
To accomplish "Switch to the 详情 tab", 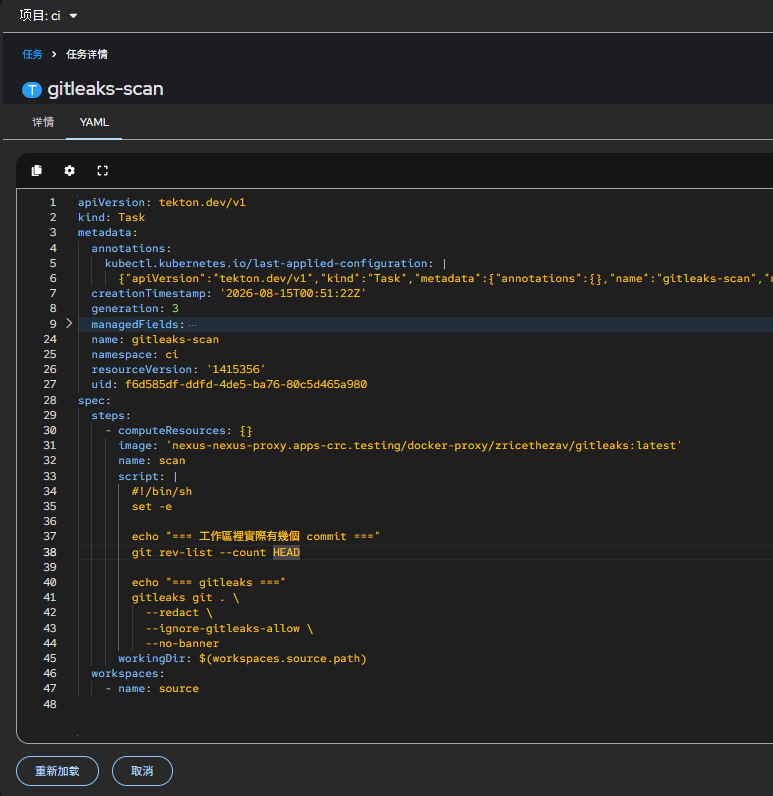I will point(43,122).
